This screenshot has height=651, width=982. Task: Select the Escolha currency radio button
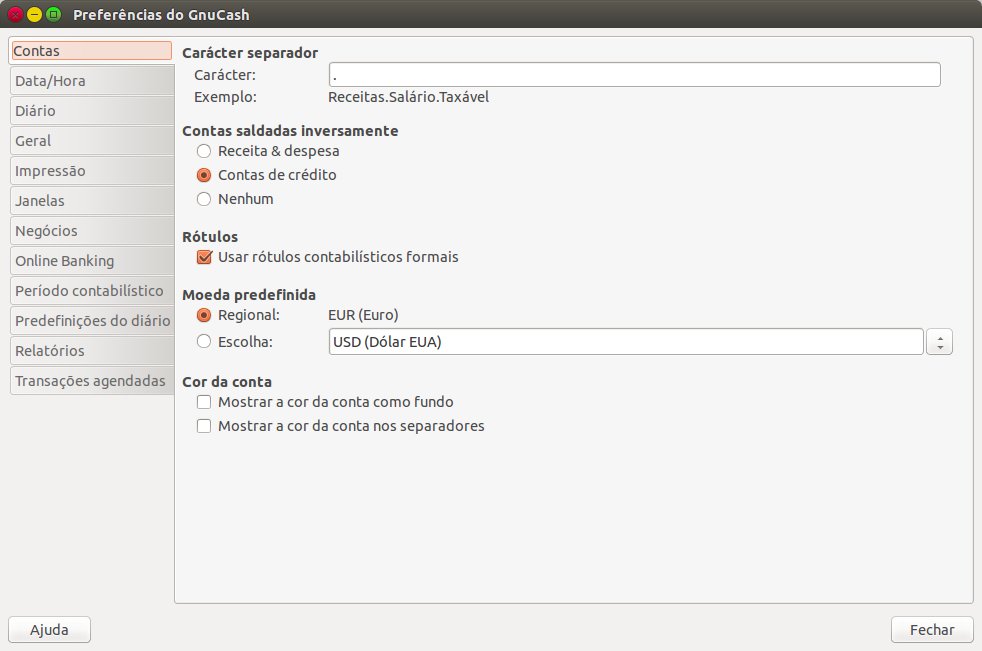pos(204,342)
